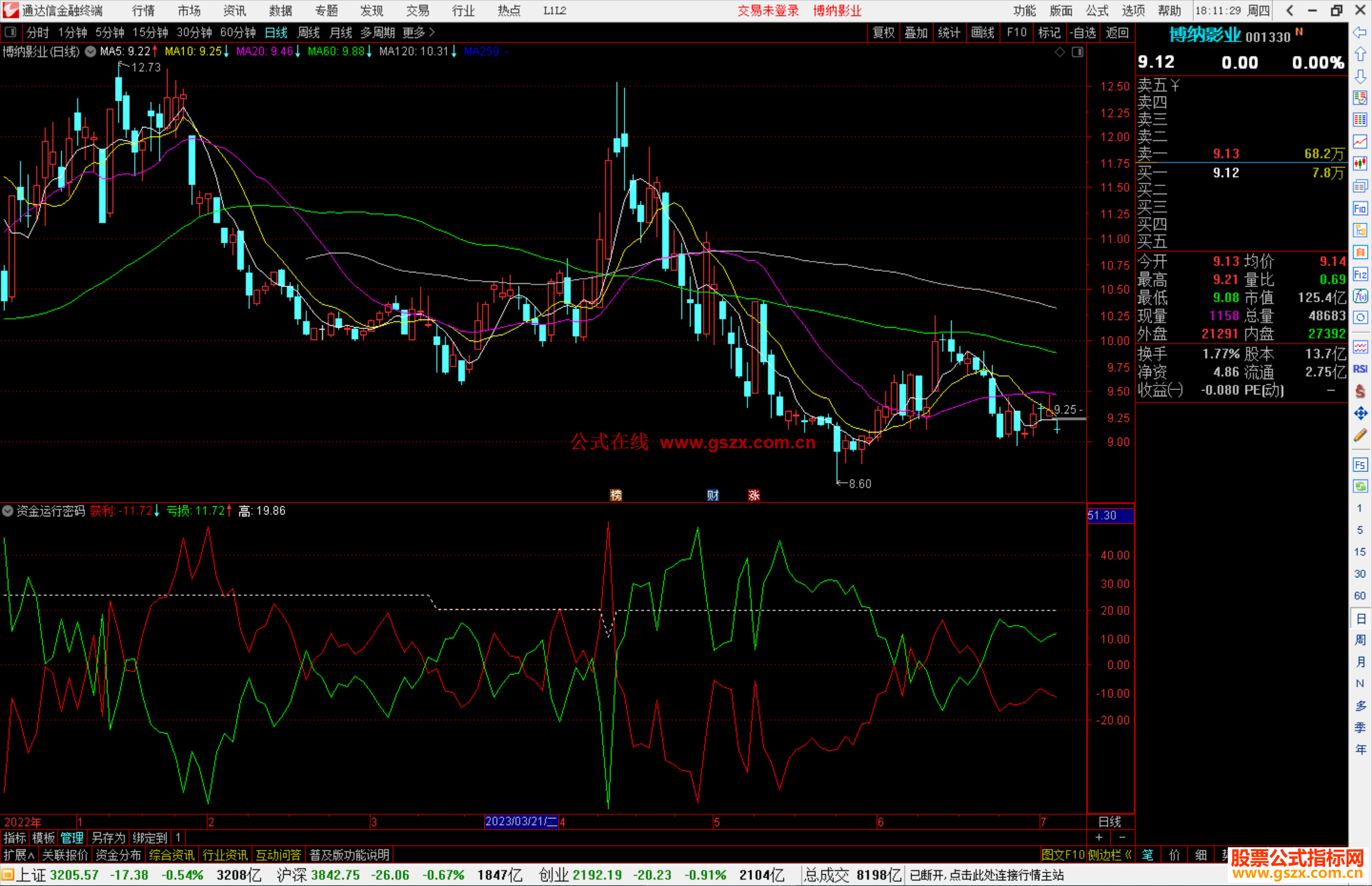Expand the 资金运行密码 indicator dropdown

8,511
